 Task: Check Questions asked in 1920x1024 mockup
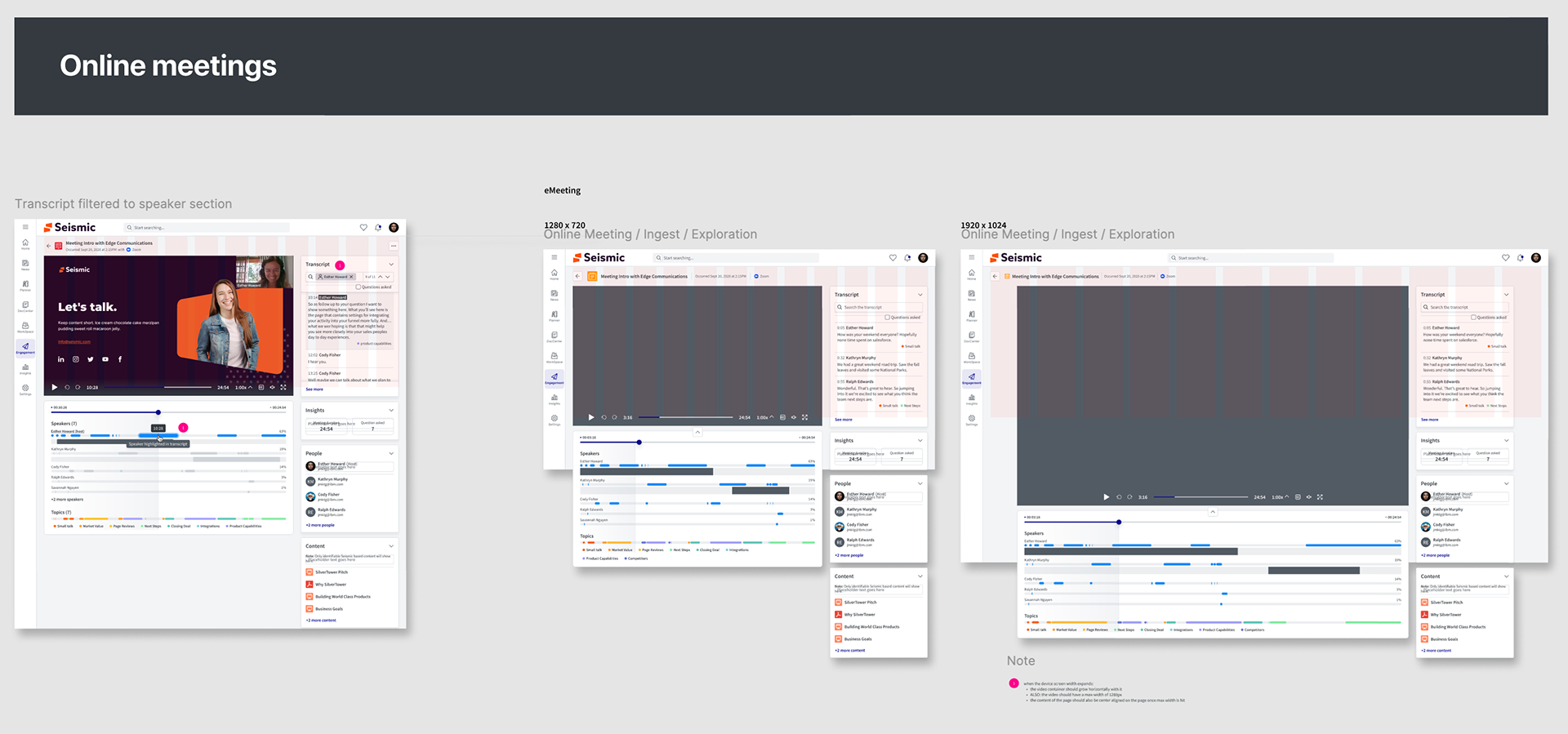point(1473,317)
